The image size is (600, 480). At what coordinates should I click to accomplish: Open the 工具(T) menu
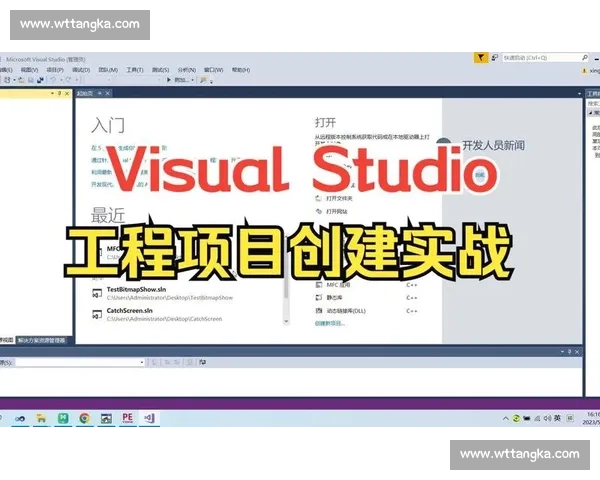pos(135,70)
